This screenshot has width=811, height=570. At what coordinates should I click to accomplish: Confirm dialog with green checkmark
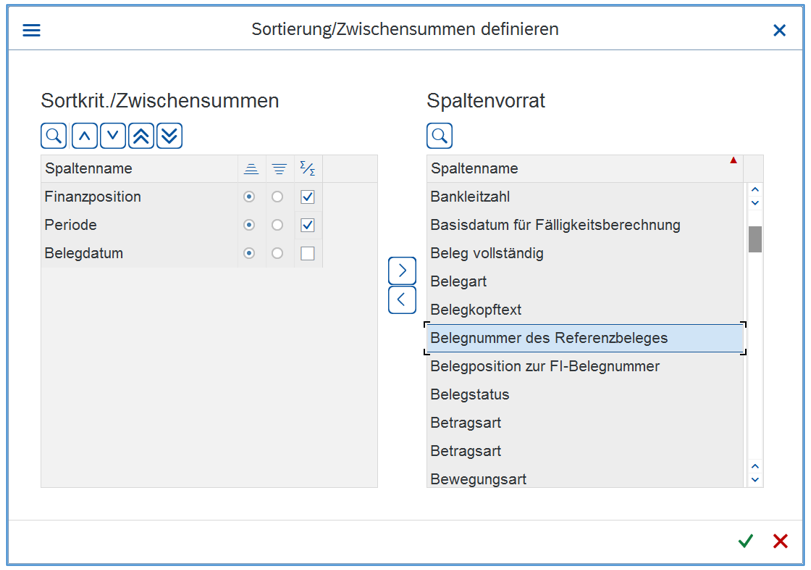745,541
